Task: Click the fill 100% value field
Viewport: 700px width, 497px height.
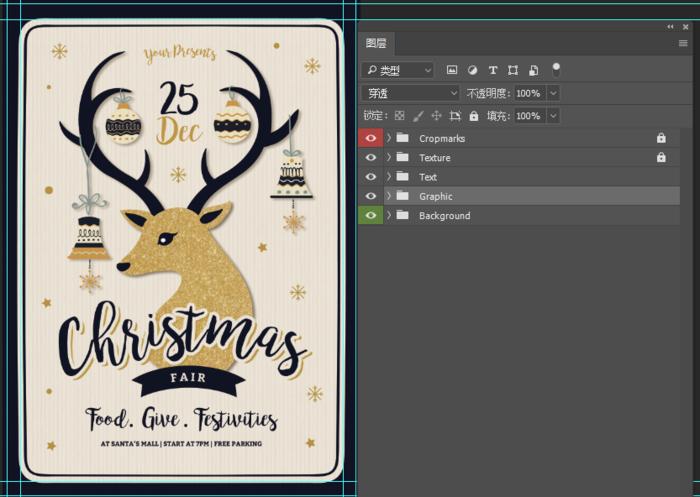Action: (530, 116)
